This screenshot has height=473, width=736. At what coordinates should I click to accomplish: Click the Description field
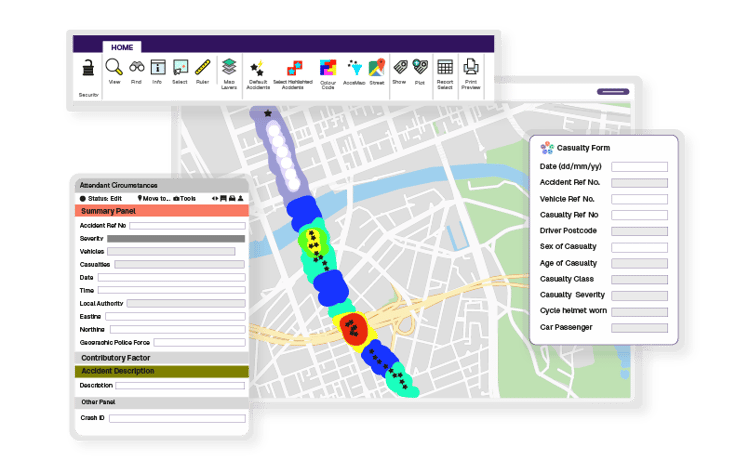coord(180,386)
